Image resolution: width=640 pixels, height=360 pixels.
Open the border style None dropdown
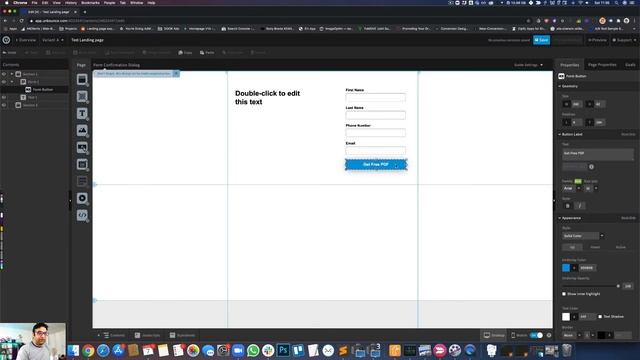(571, 335)
